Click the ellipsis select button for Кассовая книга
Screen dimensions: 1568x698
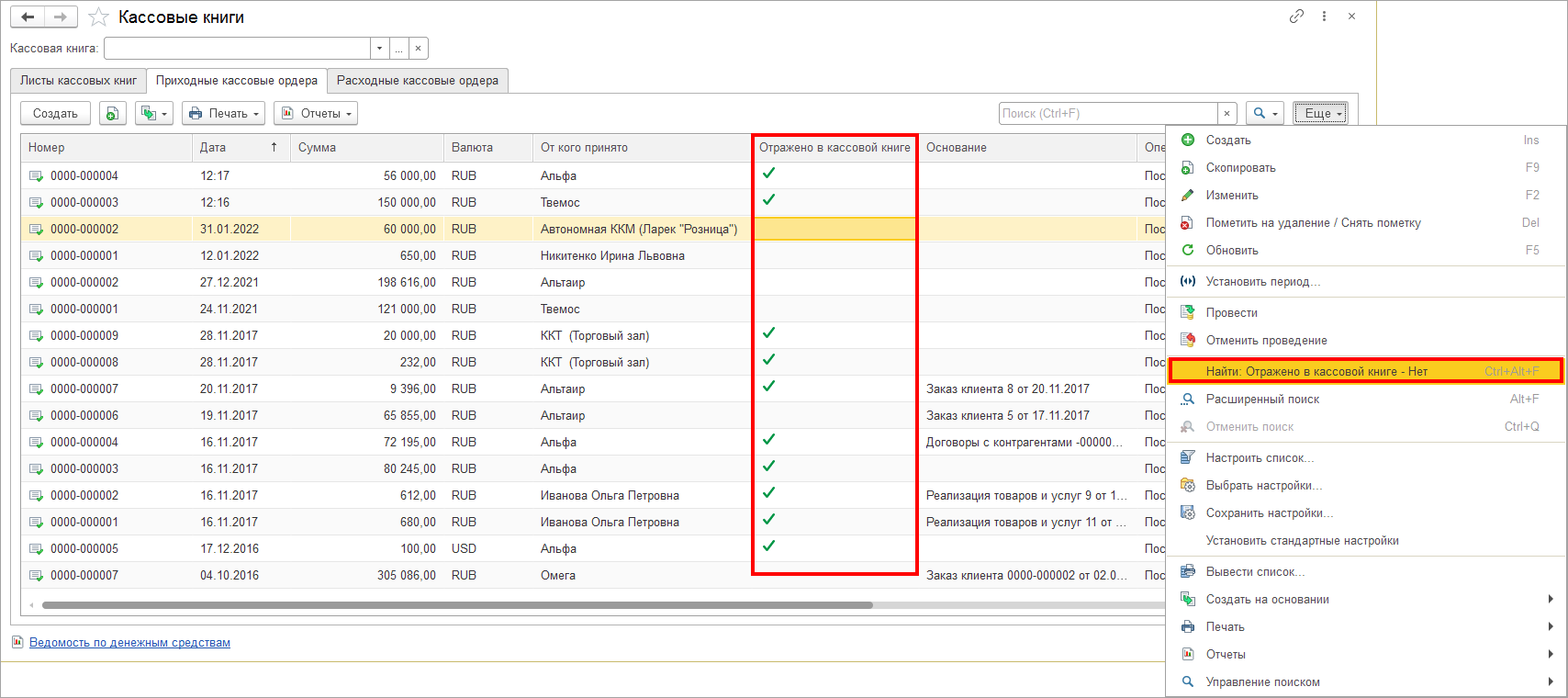399,48
